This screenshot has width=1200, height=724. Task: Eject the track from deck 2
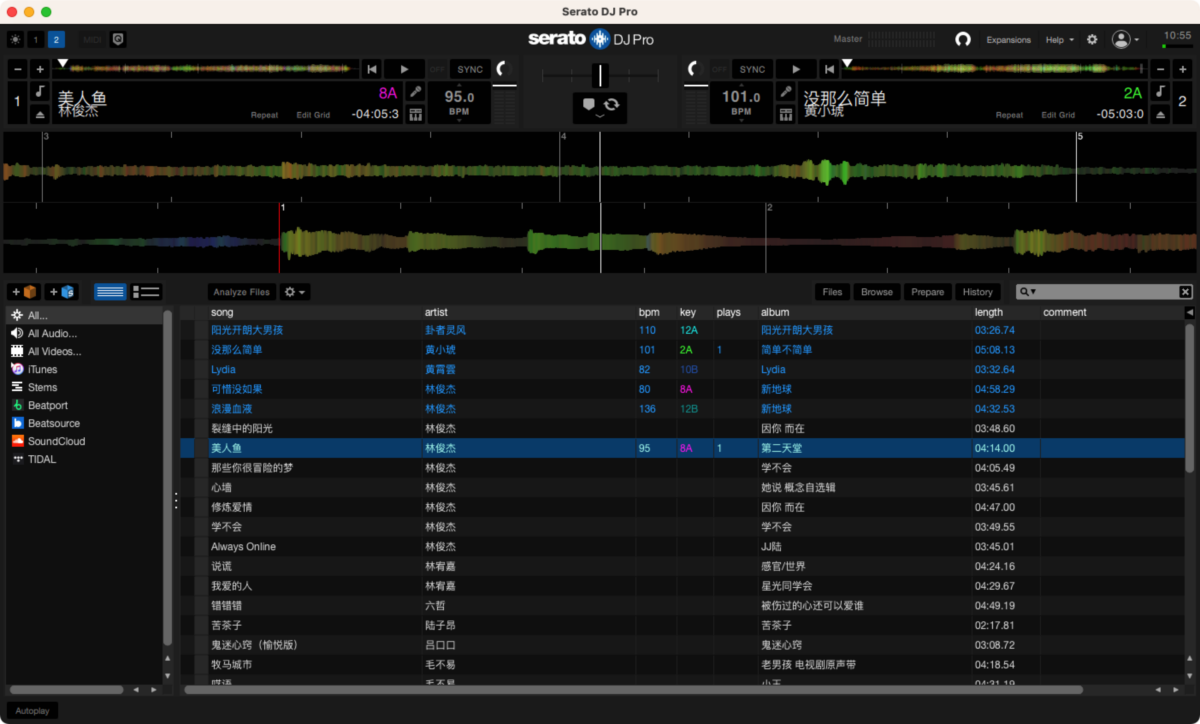1159,114
